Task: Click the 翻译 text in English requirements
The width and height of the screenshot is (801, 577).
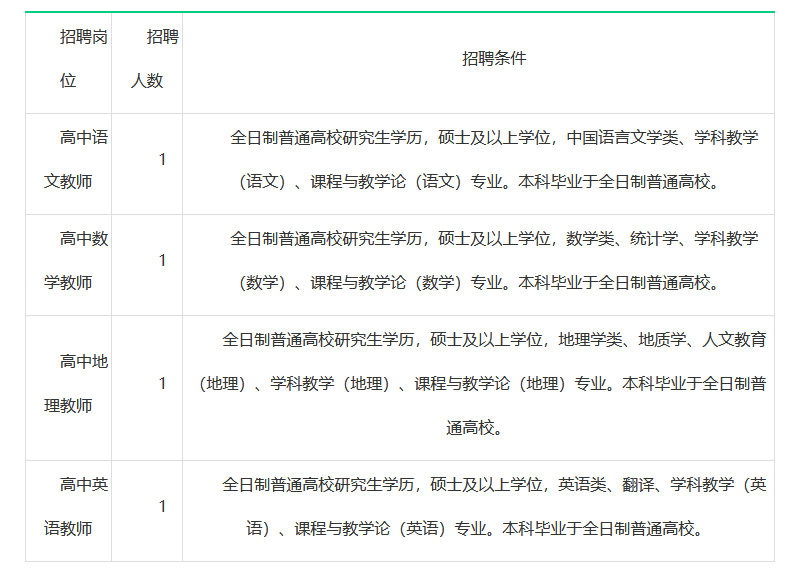Action: pos(637,485)
